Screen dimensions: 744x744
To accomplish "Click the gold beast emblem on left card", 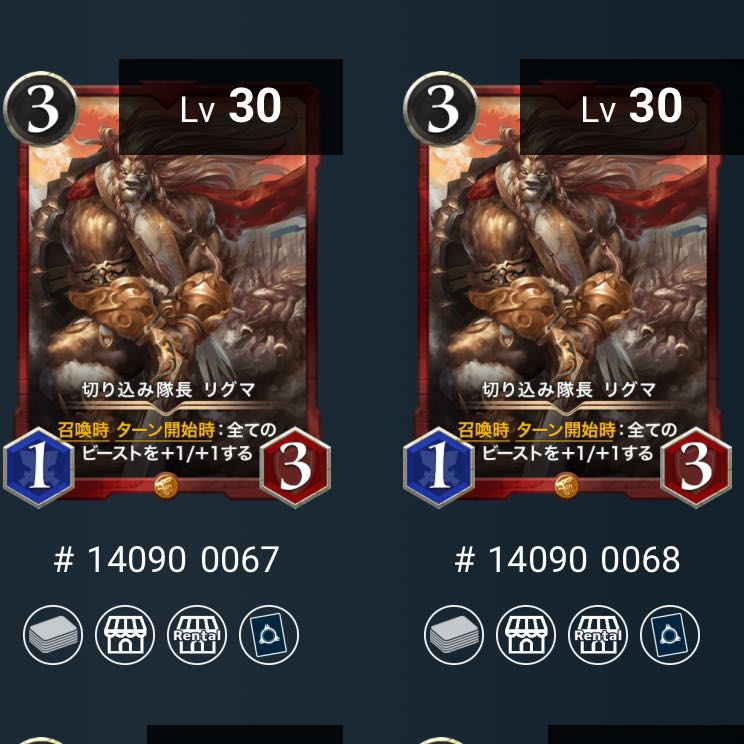I will point(166,486).
